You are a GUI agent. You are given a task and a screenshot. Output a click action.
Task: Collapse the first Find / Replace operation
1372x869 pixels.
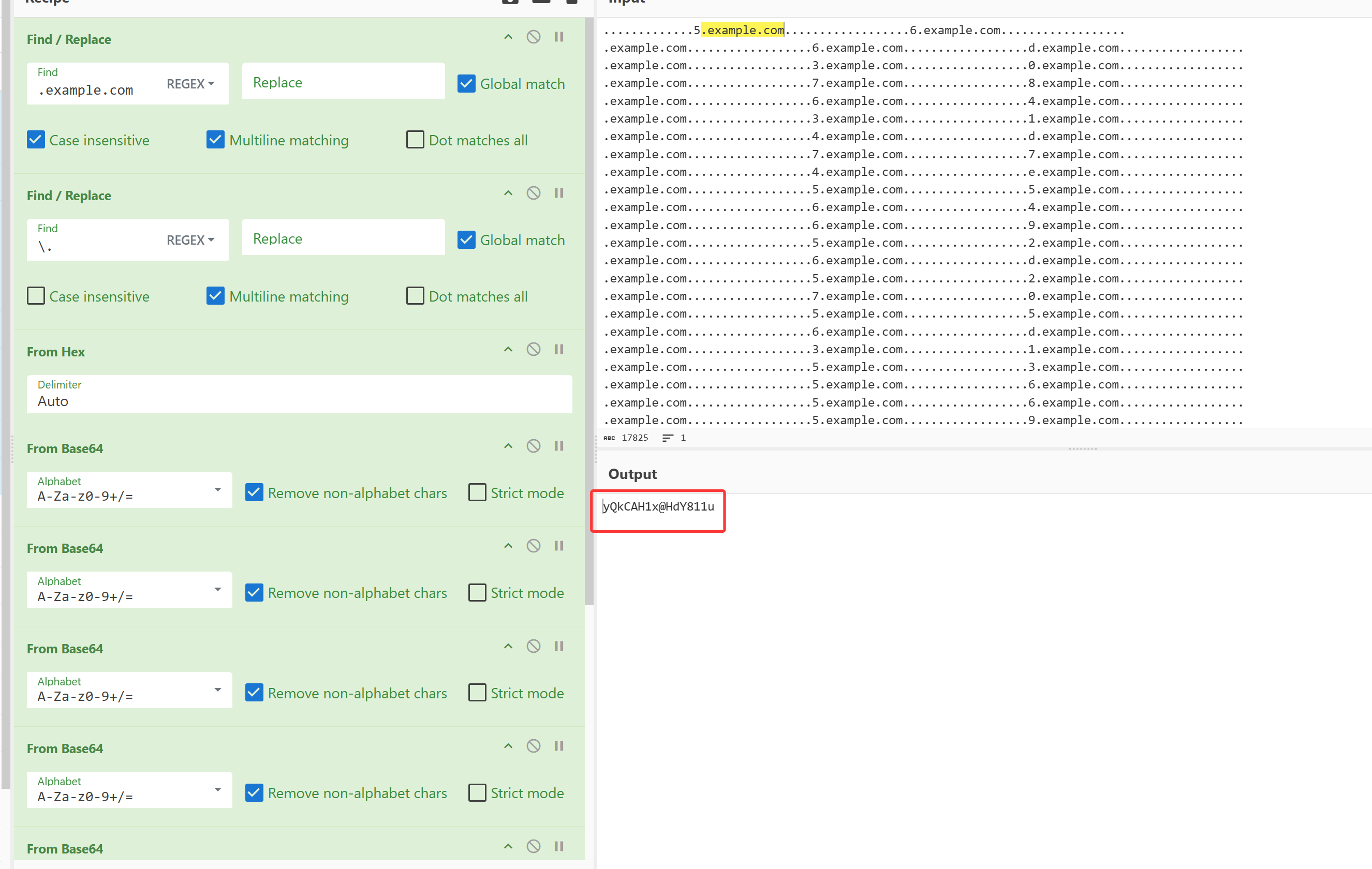coord(508,37)
